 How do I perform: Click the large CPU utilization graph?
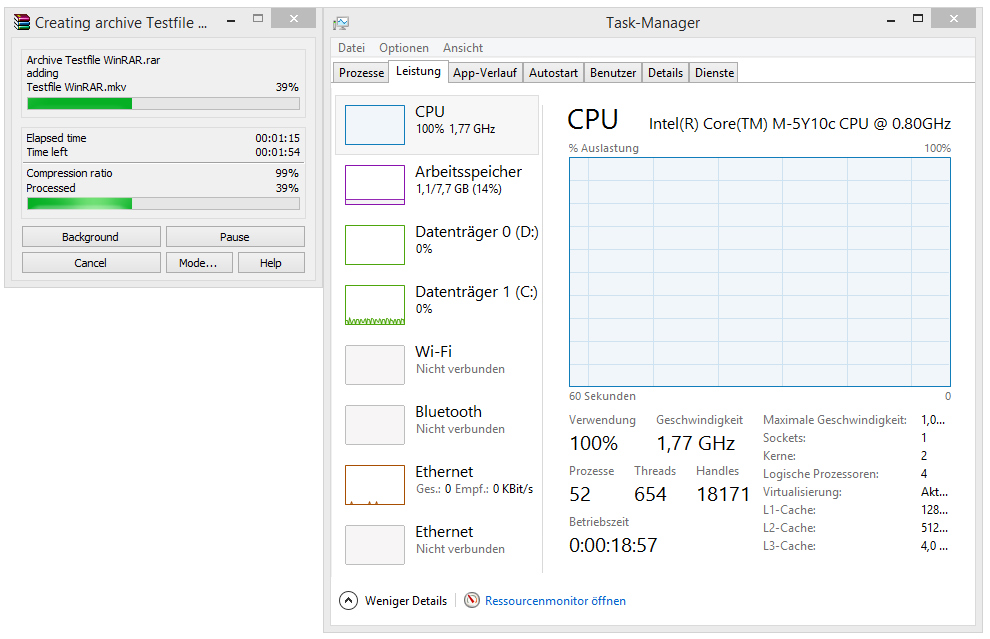tap(760, 272)
